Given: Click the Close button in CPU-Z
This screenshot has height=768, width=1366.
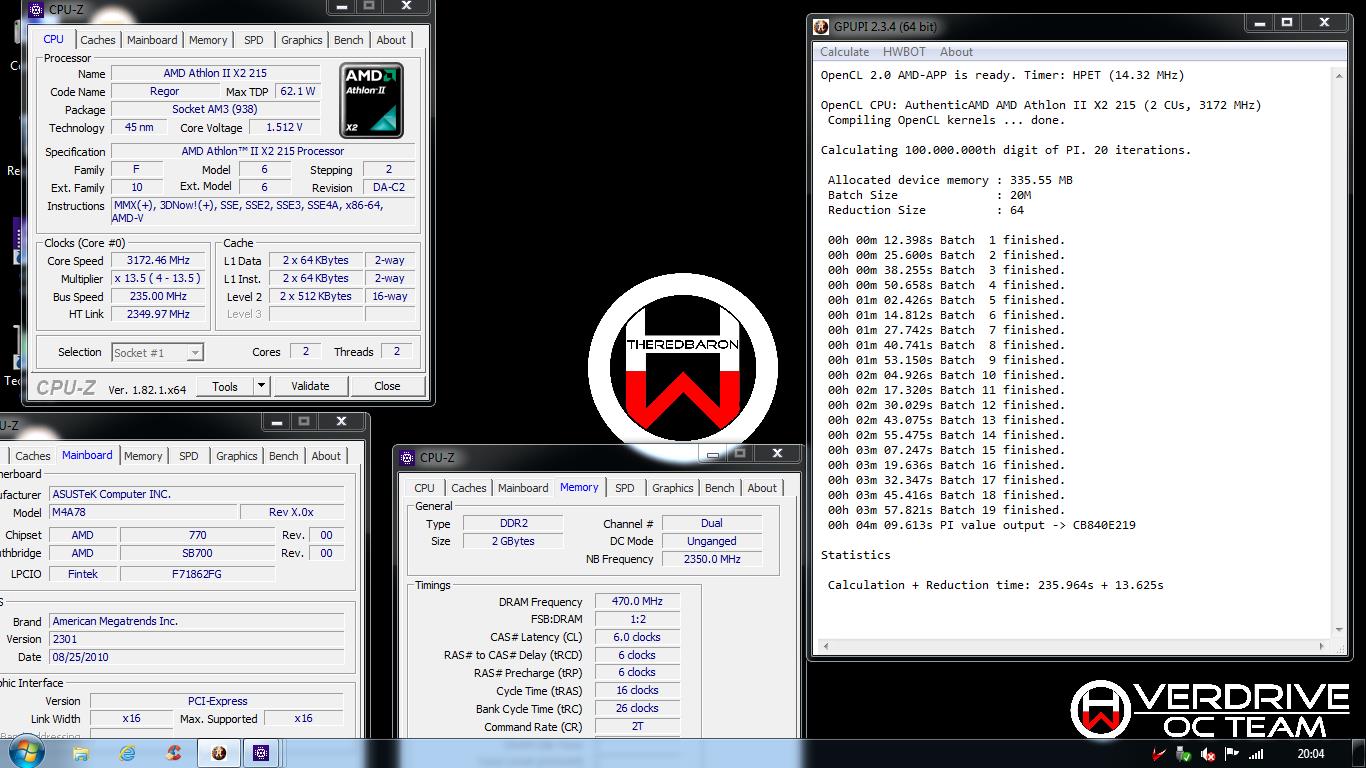Looking at the screenshot, I should click(x=387, y=386).
